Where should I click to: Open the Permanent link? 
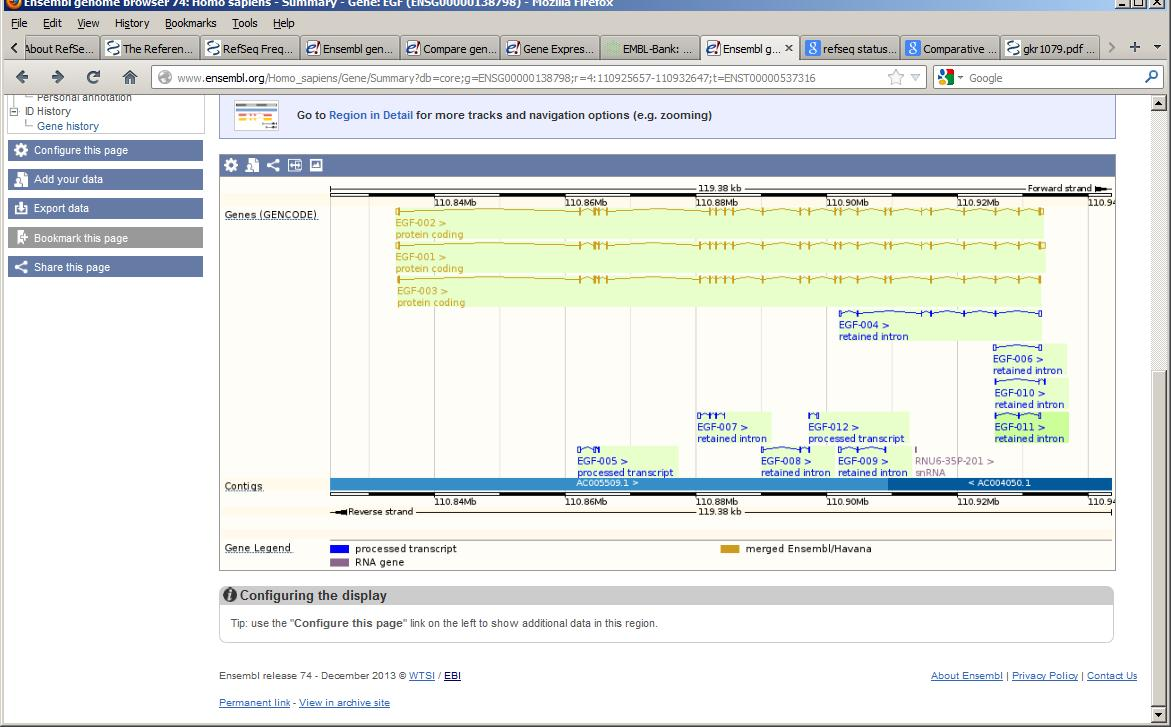coord(255,702)
